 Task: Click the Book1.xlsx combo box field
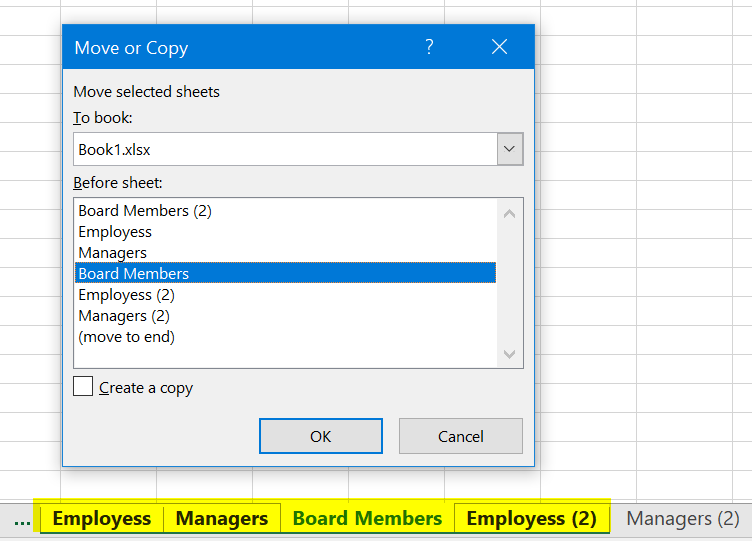pos(285,150)
